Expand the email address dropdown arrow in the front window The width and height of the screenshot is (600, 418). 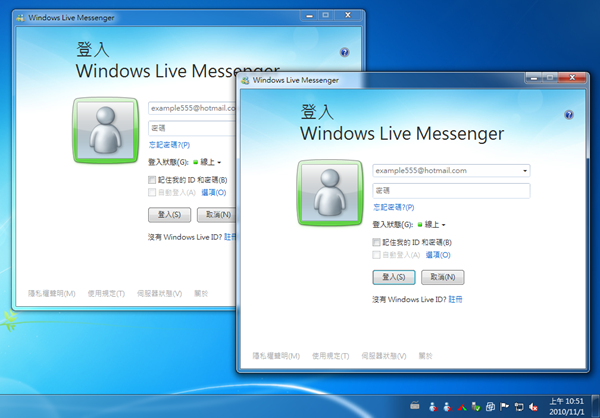525,171
